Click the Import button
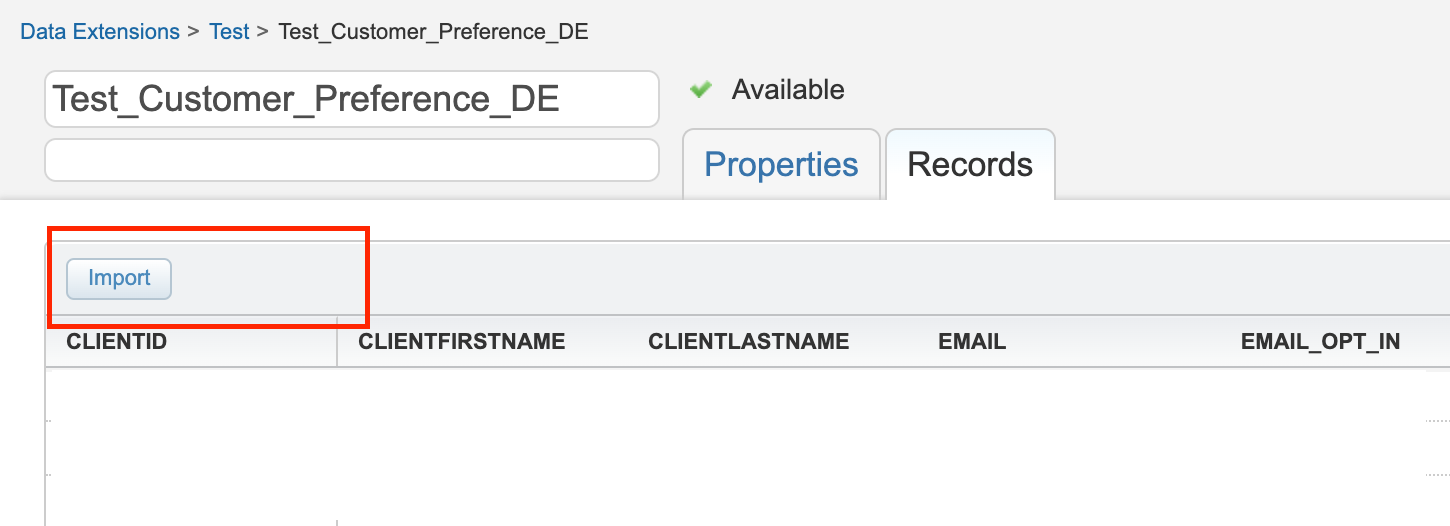 pos(119,279)
